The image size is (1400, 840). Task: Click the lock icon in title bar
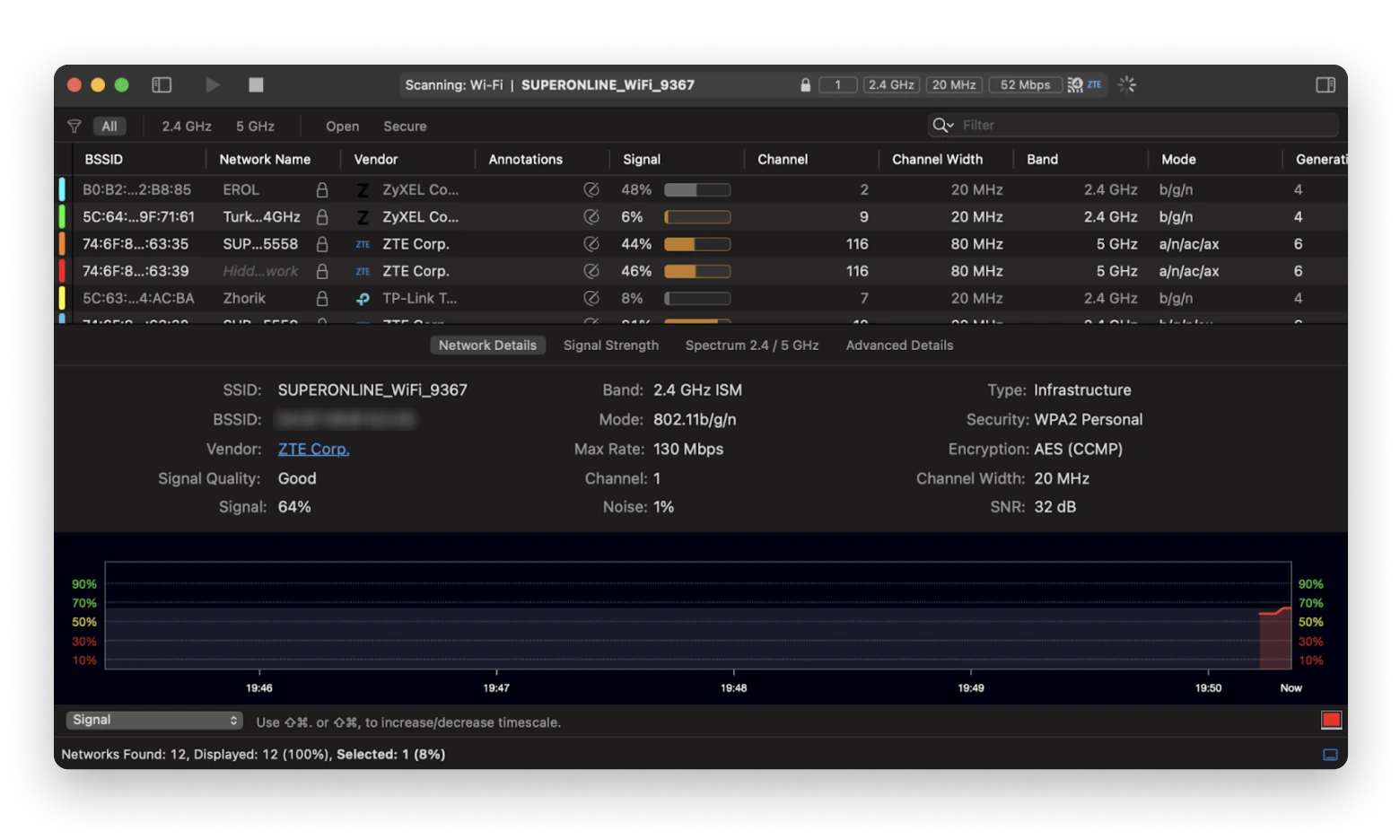[x=805, y=84]
